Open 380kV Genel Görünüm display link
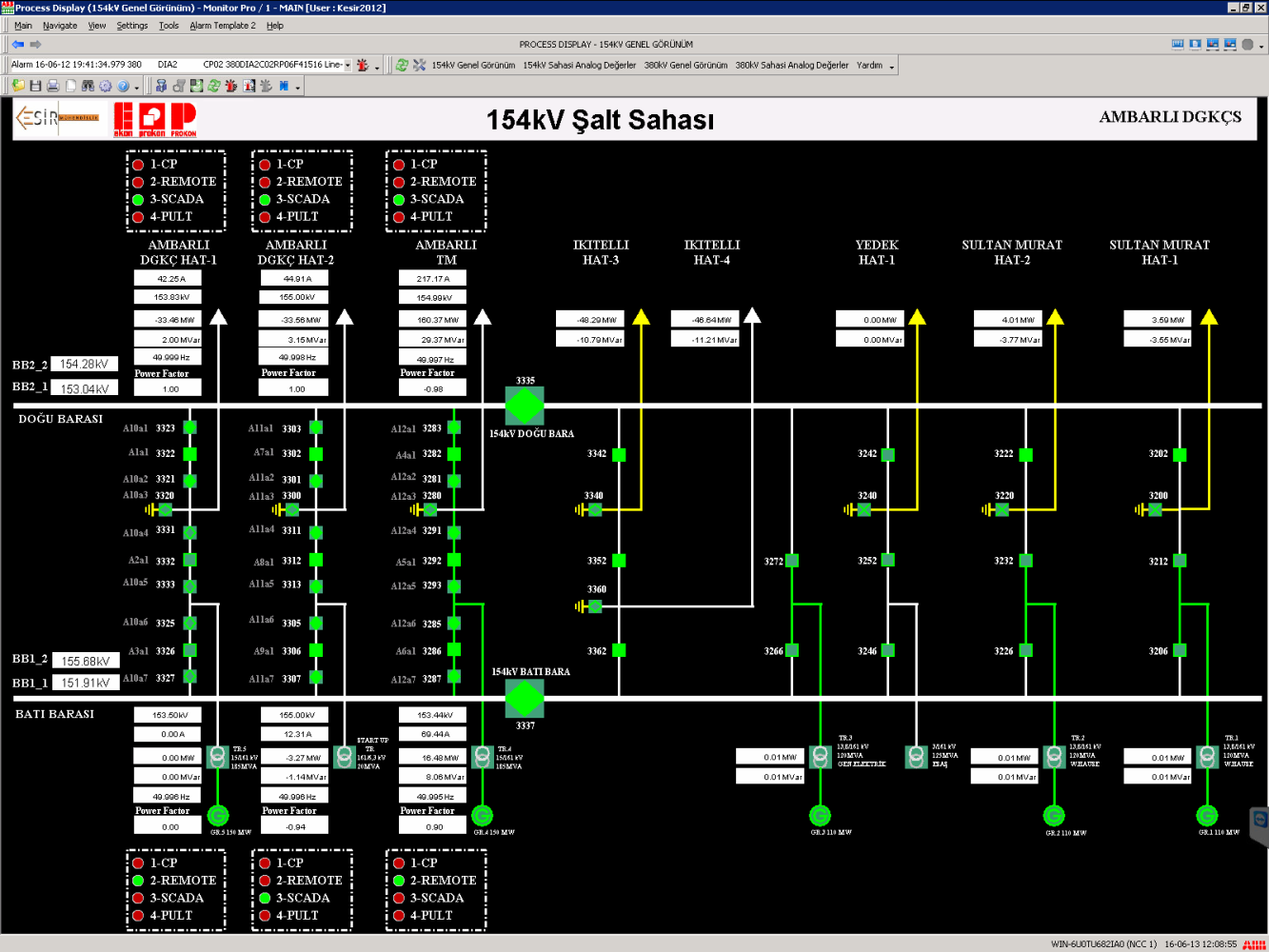Image resolution: width=1269 pixels, height=952 pixels. (685, 66)
